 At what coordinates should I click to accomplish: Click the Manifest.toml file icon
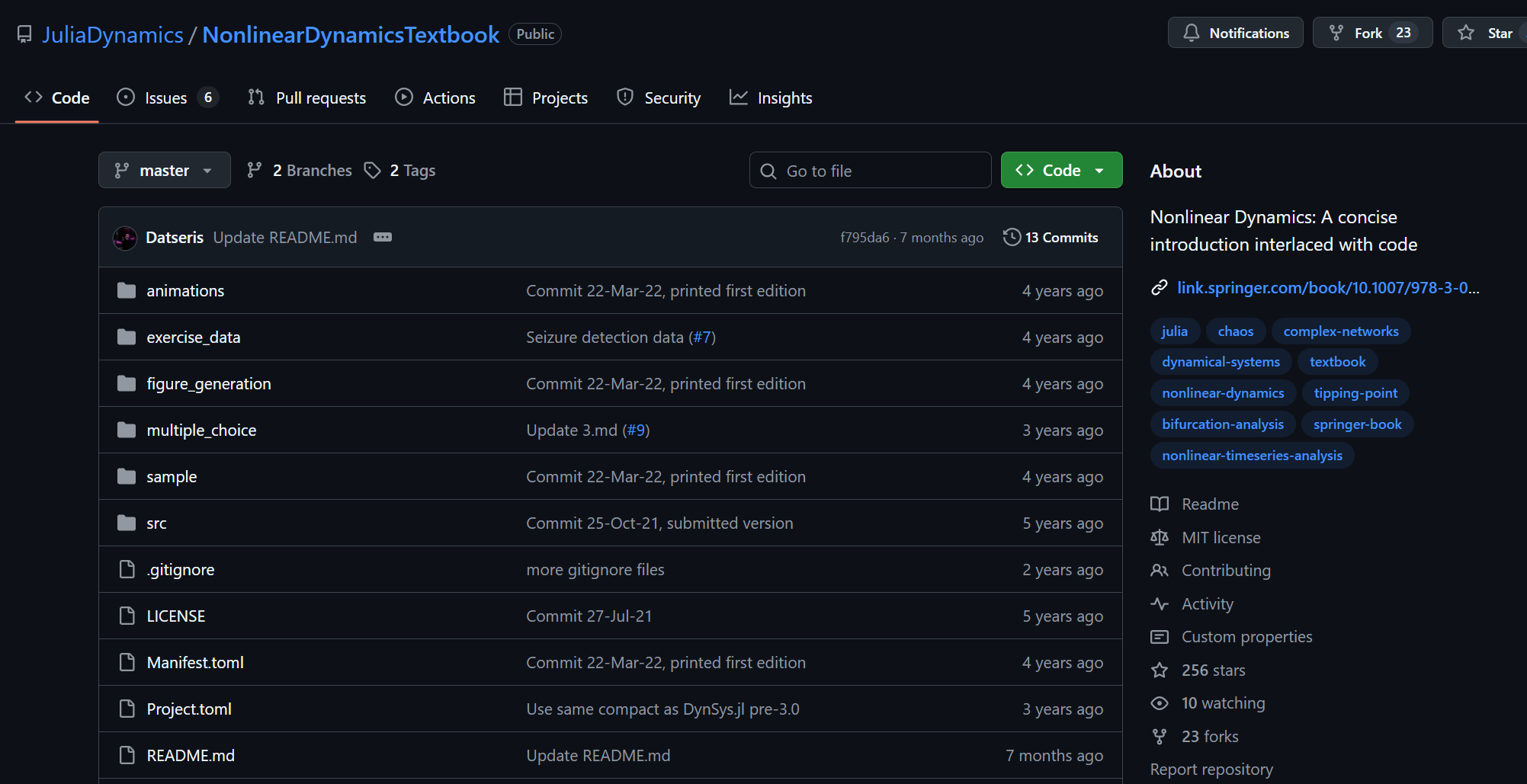point(127,662)
